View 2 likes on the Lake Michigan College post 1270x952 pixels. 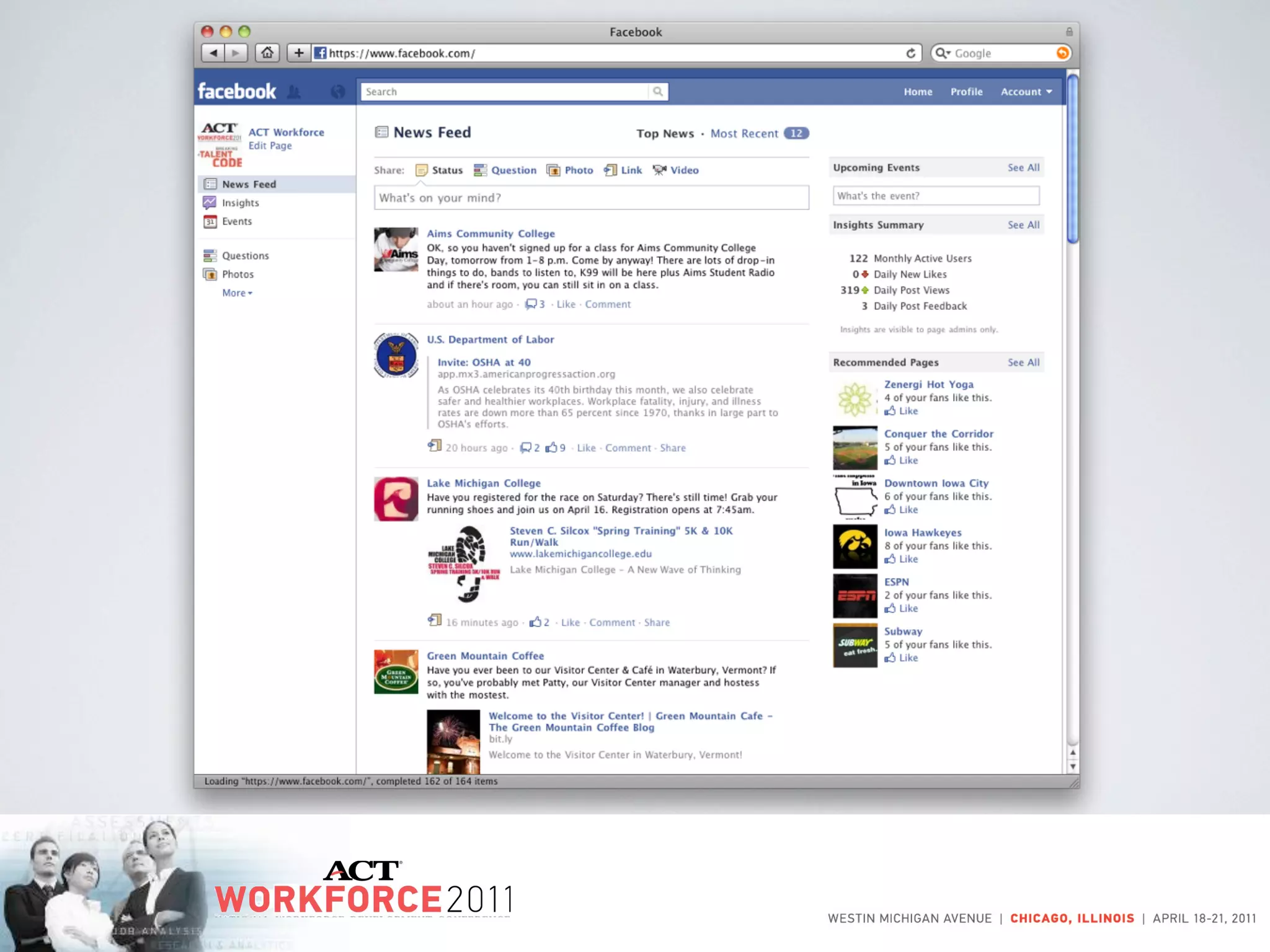point(540,622)
